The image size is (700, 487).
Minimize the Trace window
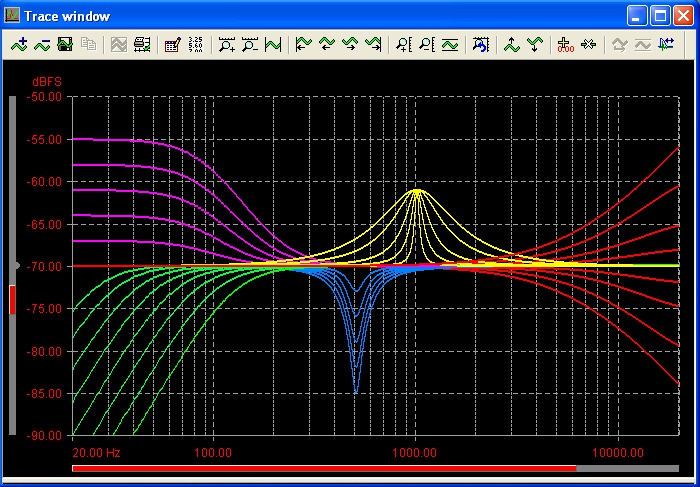(x=637, y=17)
